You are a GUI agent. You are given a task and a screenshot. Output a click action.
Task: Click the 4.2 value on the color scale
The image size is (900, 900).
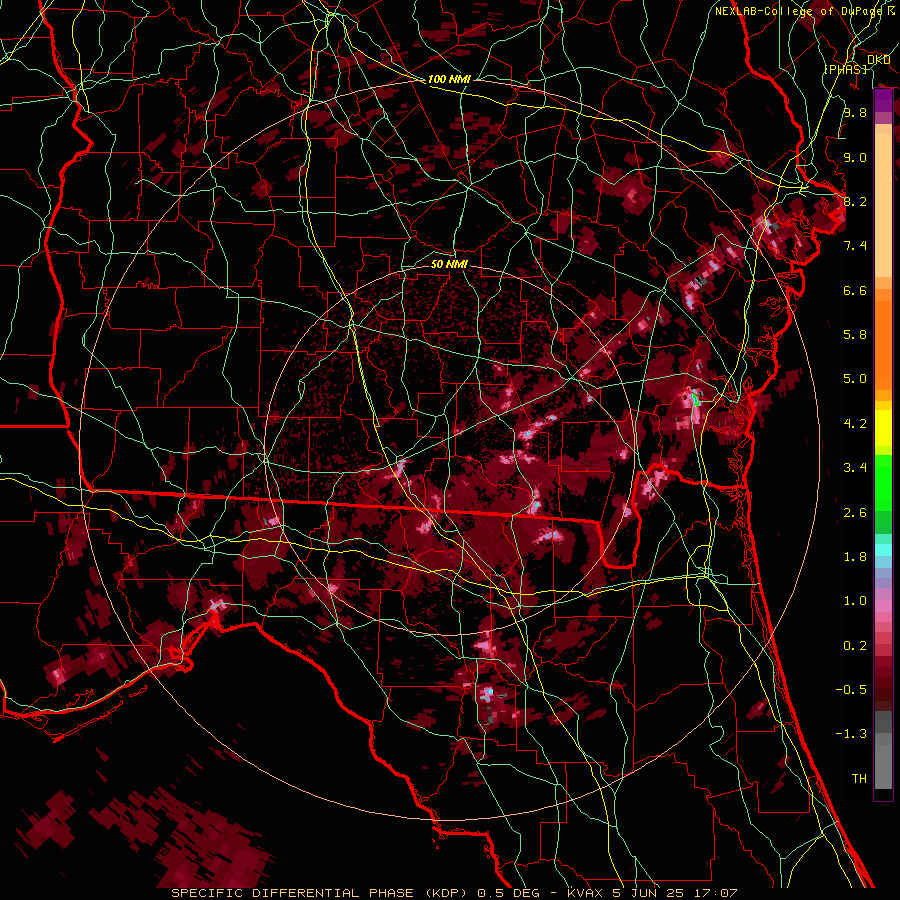(x=855, y=424)
